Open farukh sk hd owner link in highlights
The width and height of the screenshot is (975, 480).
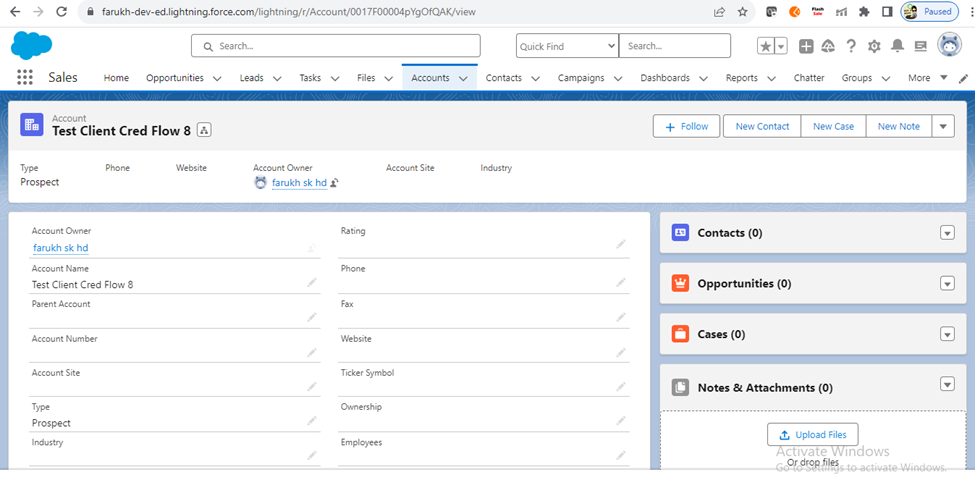click(299, 183)
